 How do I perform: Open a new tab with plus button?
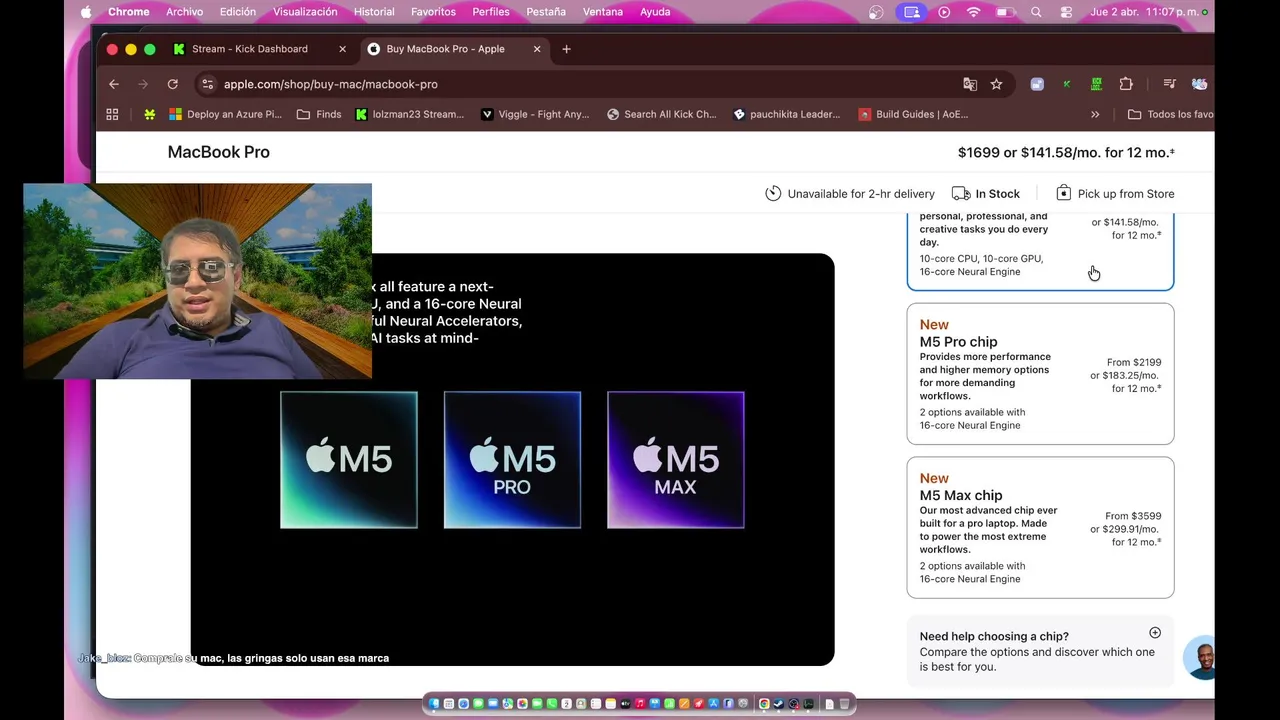click(566, 49)
